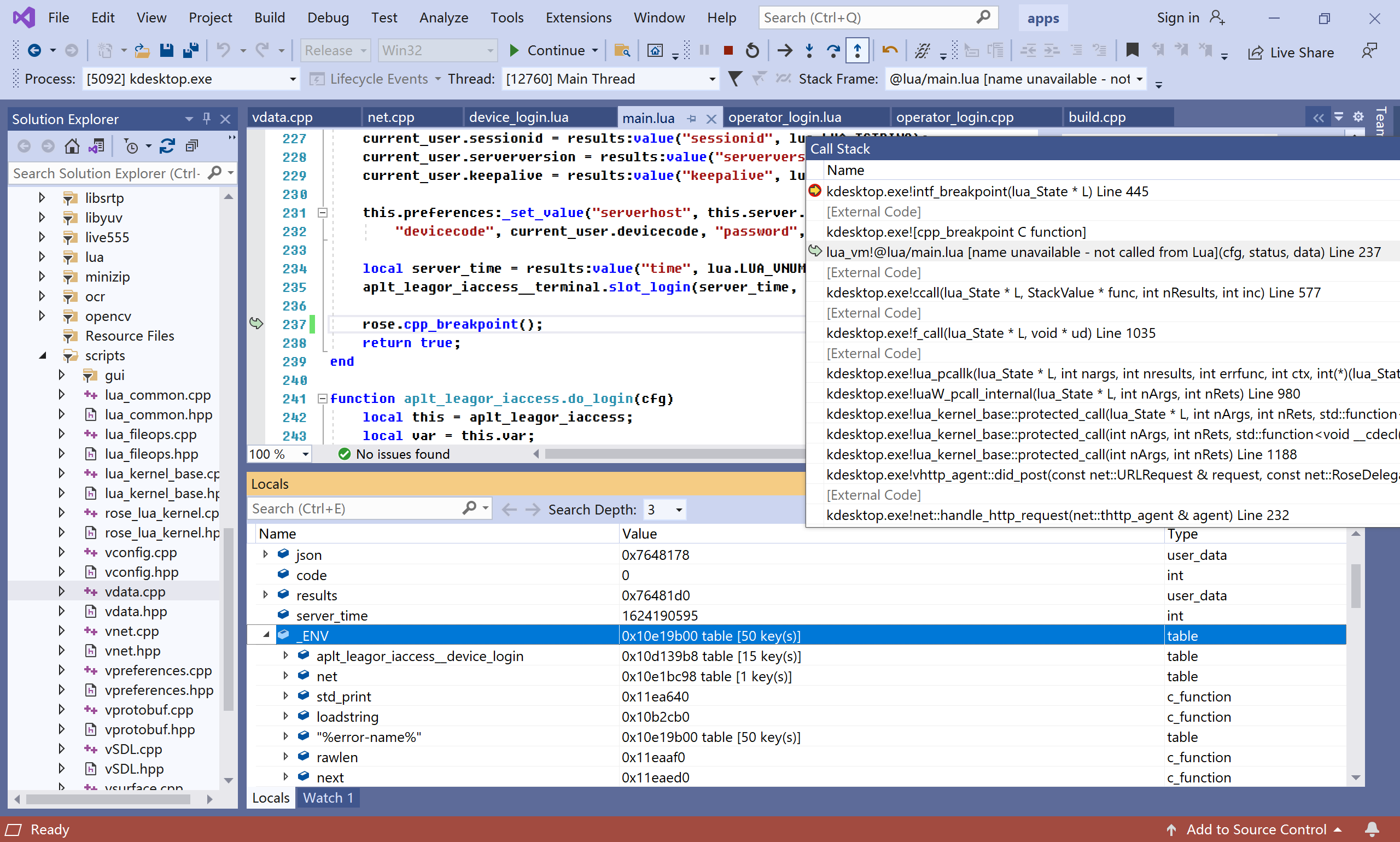Screen dimensions: 1400x842
Task: Toggle pin on main.lua tab
Action: pyautogui.click(x=691, y=119)
